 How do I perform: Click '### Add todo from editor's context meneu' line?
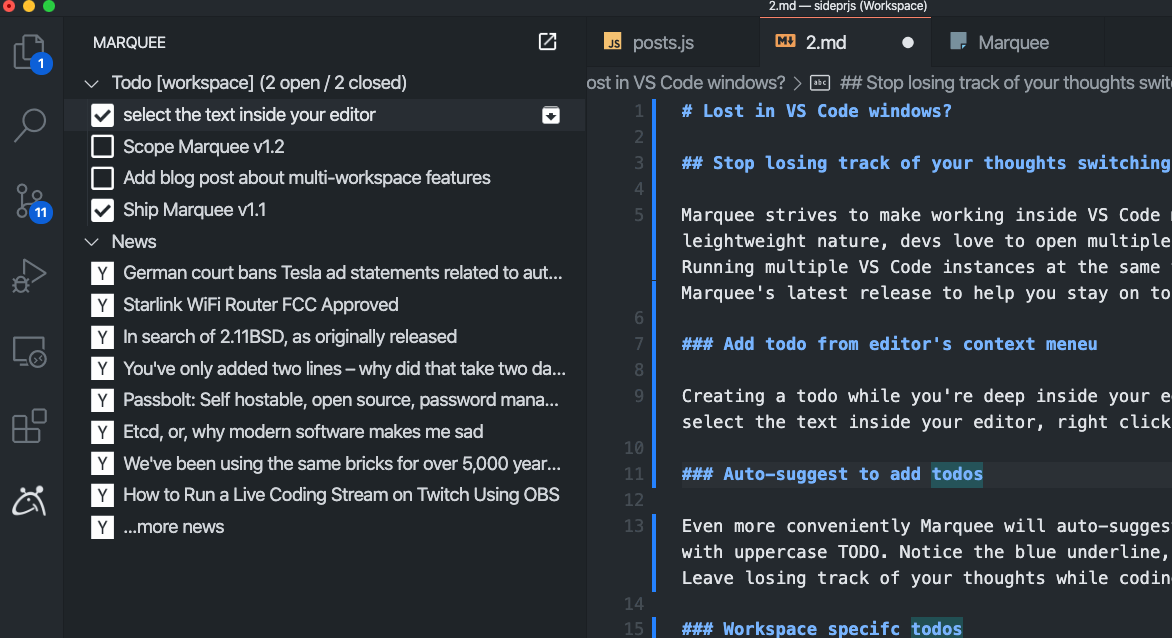click(889, 344)
